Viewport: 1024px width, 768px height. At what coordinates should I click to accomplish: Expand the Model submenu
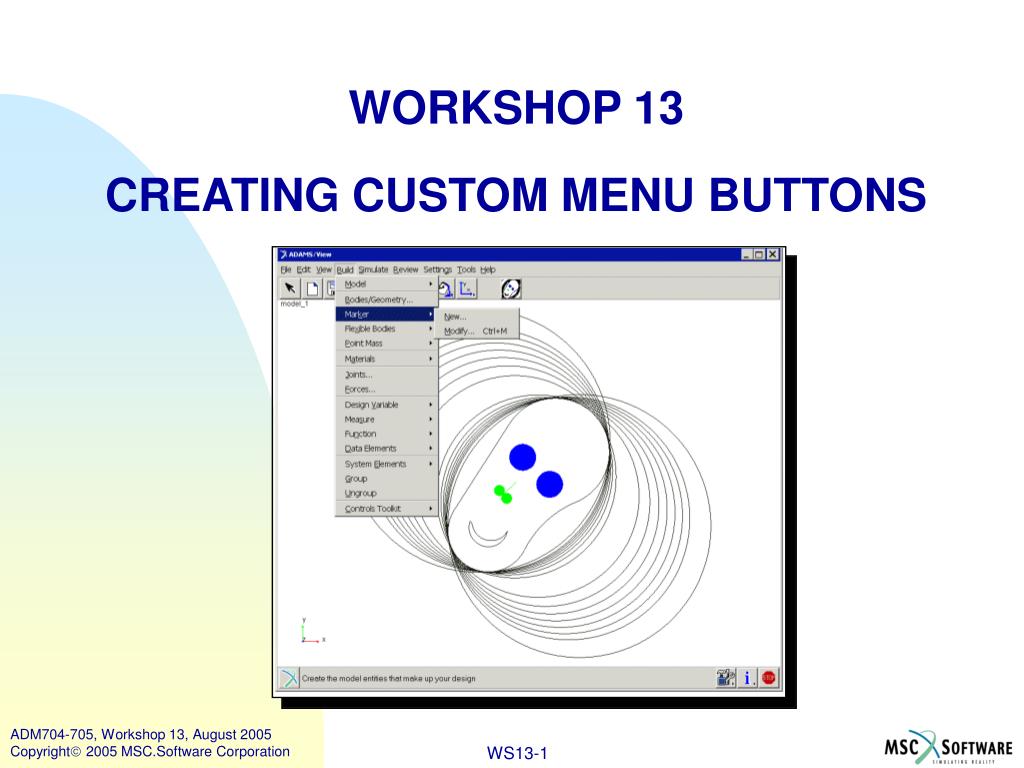(x=387, y=284)
